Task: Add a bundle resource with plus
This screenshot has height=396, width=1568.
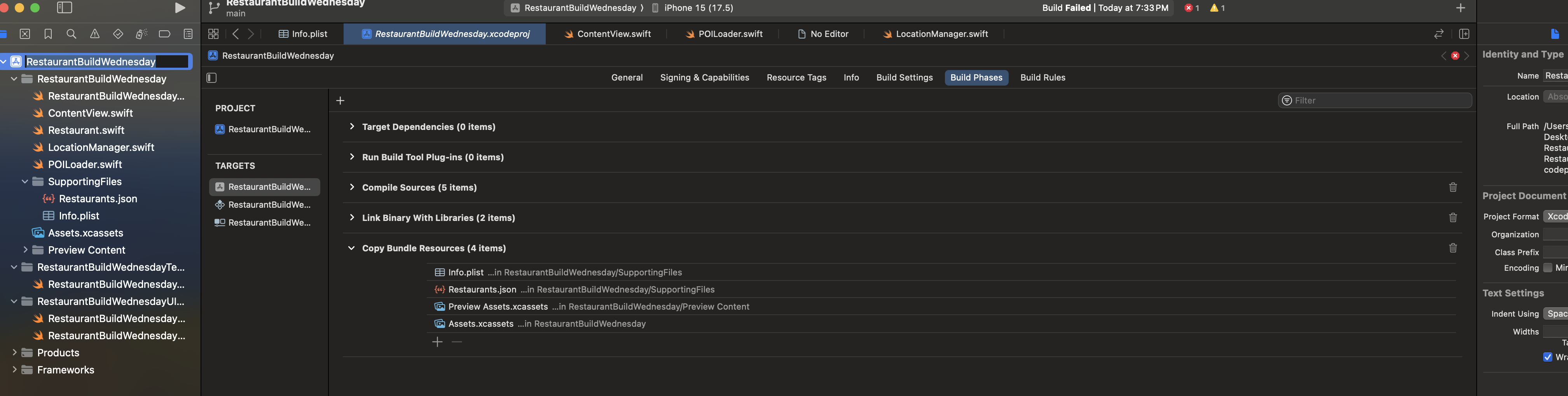Action: pyautogui.click(x=437, y=342)
